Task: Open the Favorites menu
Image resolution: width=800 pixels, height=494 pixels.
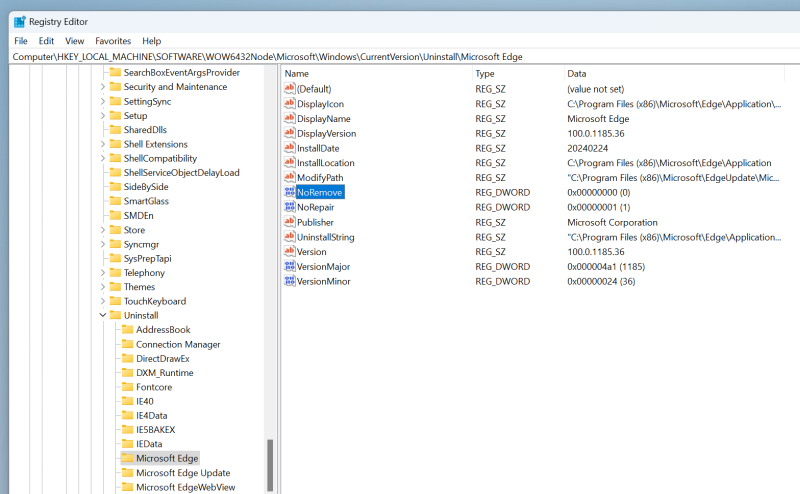Action: point(113,41)
